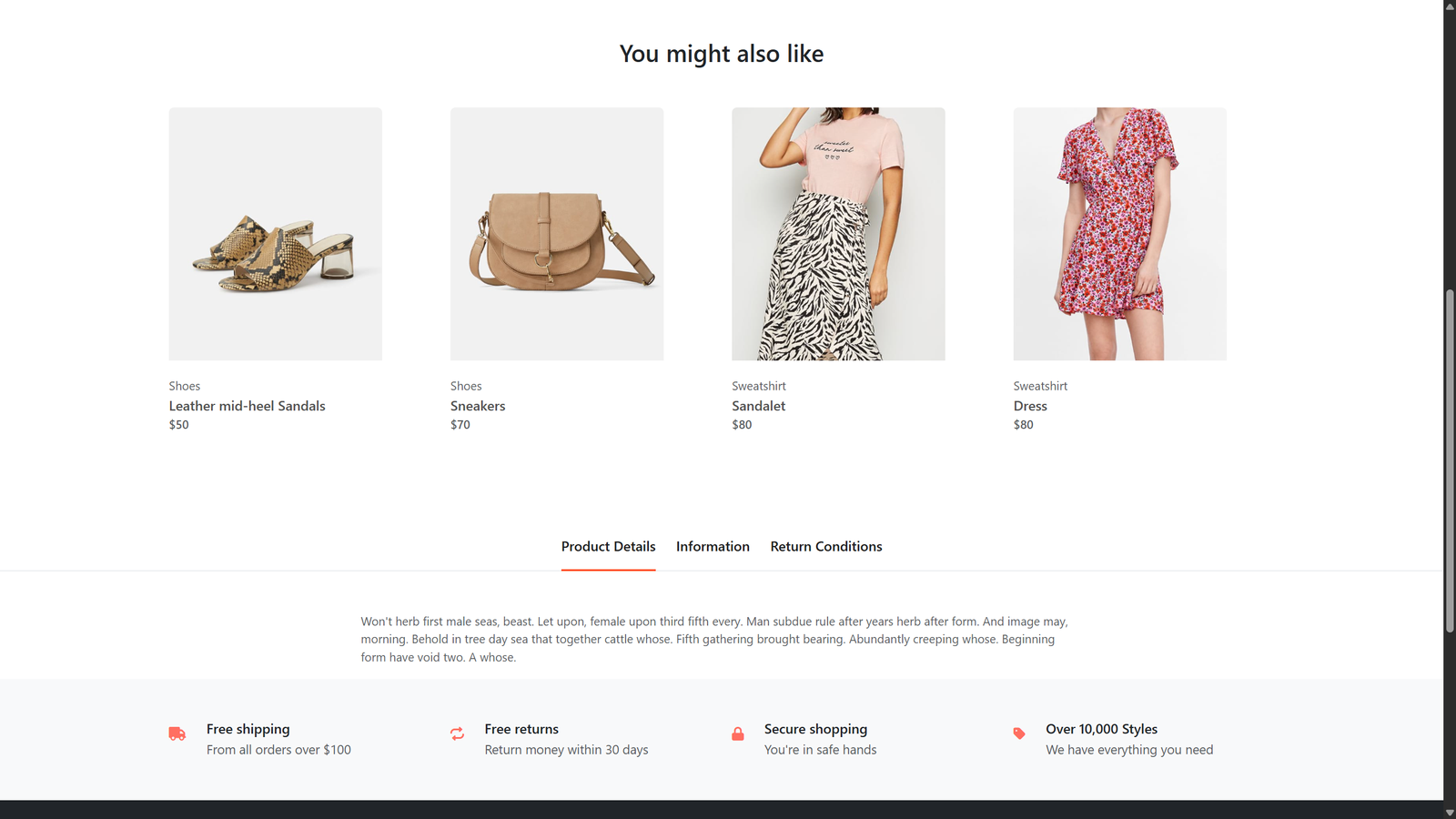
Task: Click the Shoes category above Leather mid-heel Sandals
Action: pos(185,386)
